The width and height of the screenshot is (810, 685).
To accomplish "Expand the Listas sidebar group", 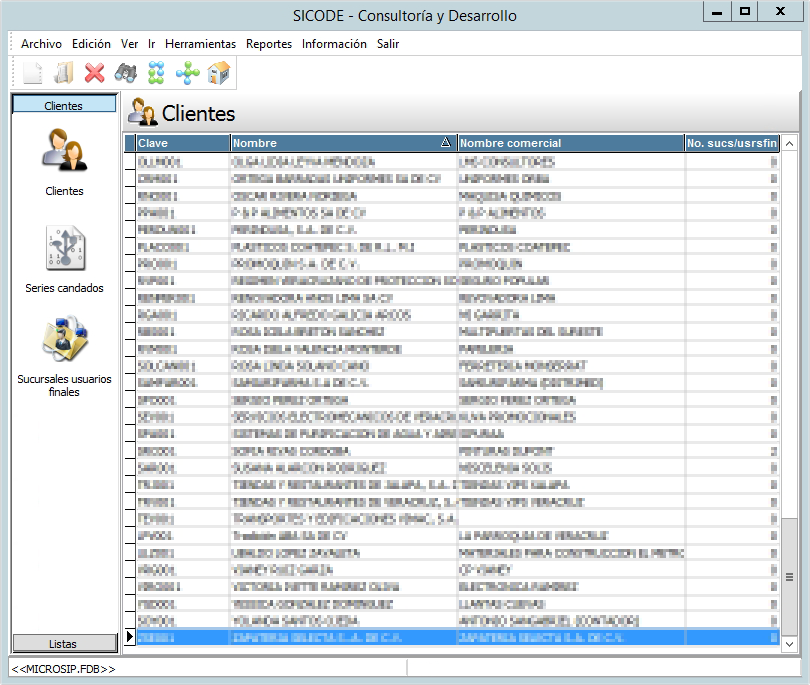I will coord(63,643).
